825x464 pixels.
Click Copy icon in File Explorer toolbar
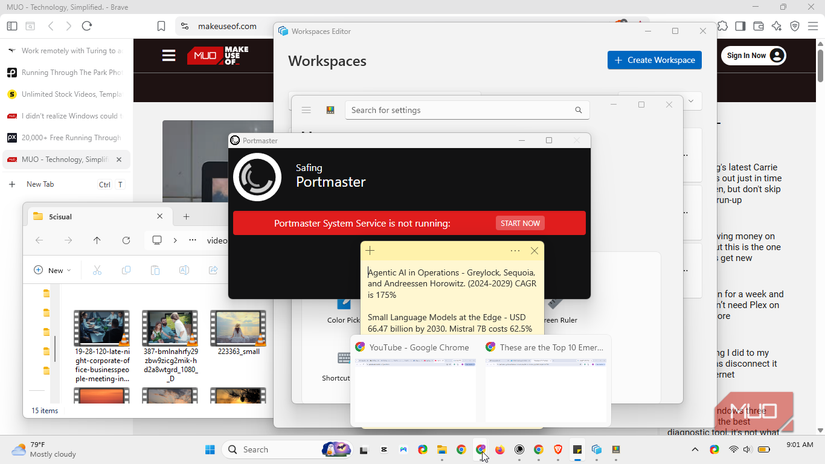tap(126, 270)
